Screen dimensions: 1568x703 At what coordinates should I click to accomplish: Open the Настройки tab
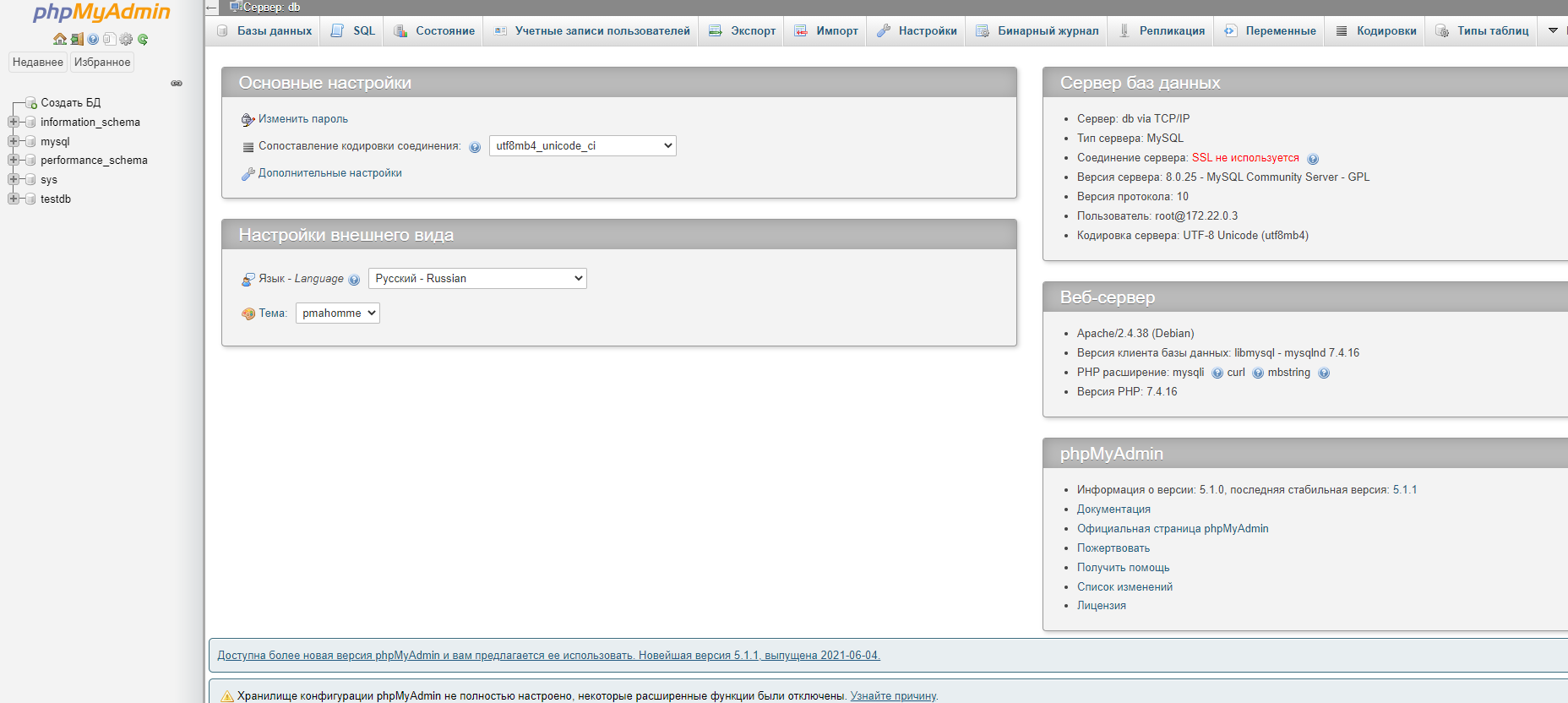(x=917, y=30)
